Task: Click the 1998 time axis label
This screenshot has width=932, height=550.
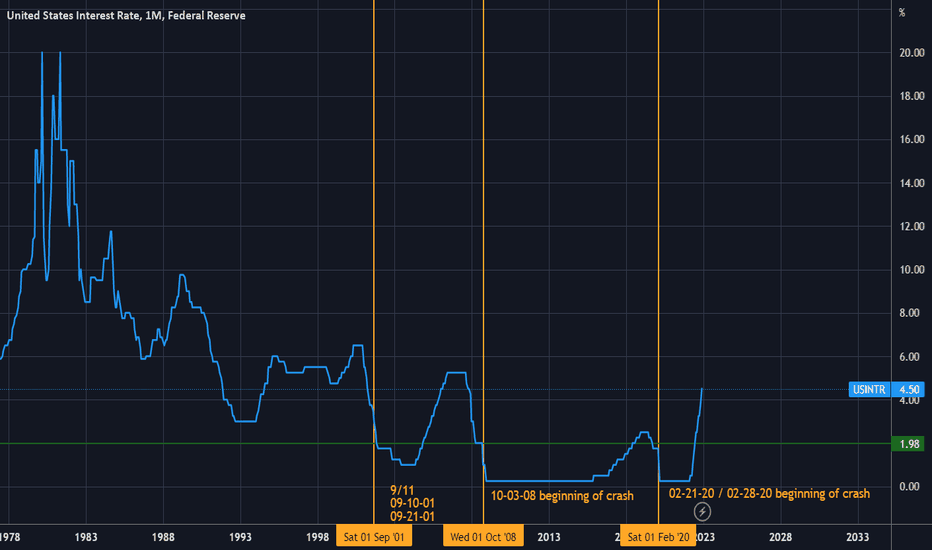Action: [317, 537]
